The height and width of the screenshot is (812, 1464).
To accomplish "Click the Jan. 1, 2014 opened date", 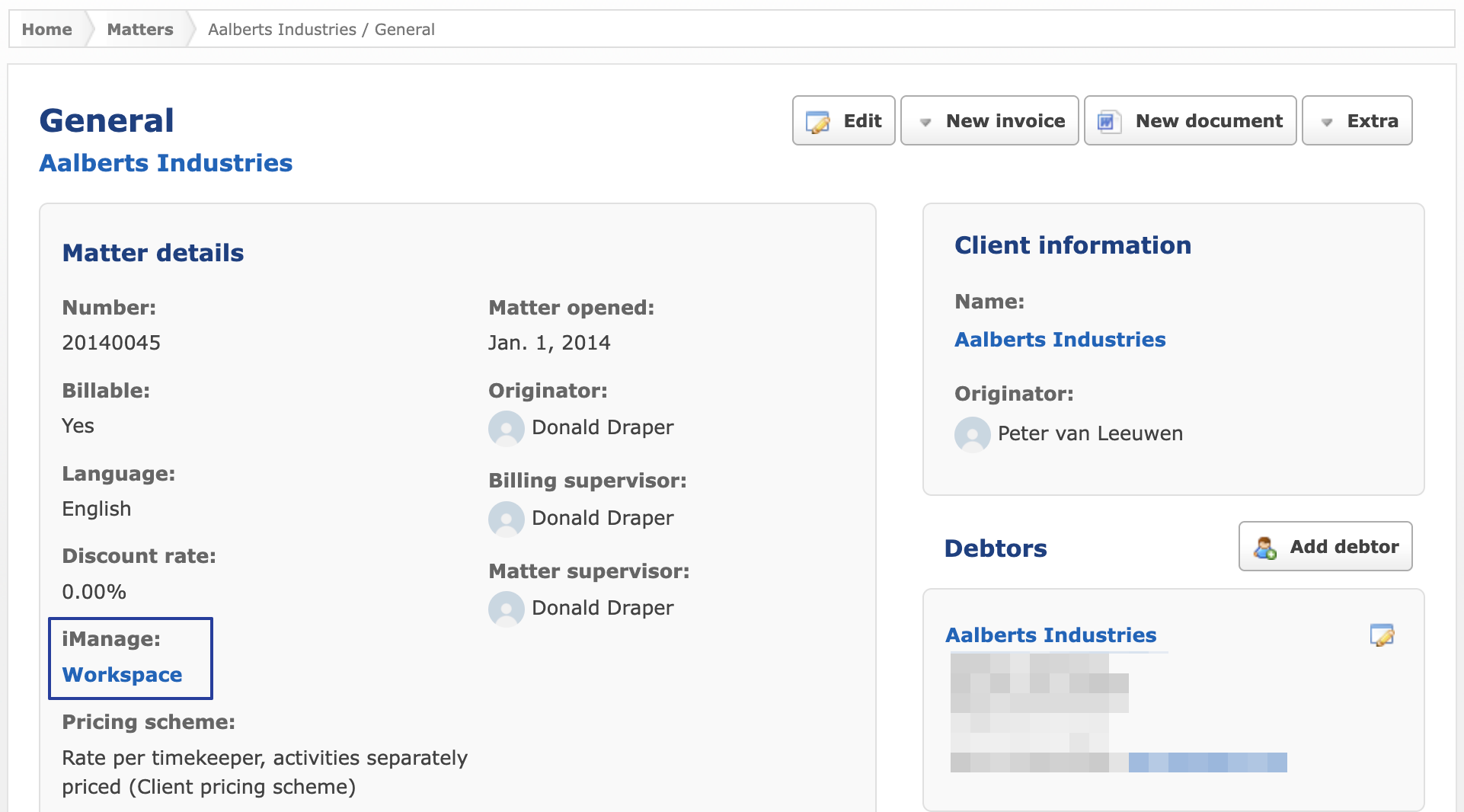I will click(549, 343).
